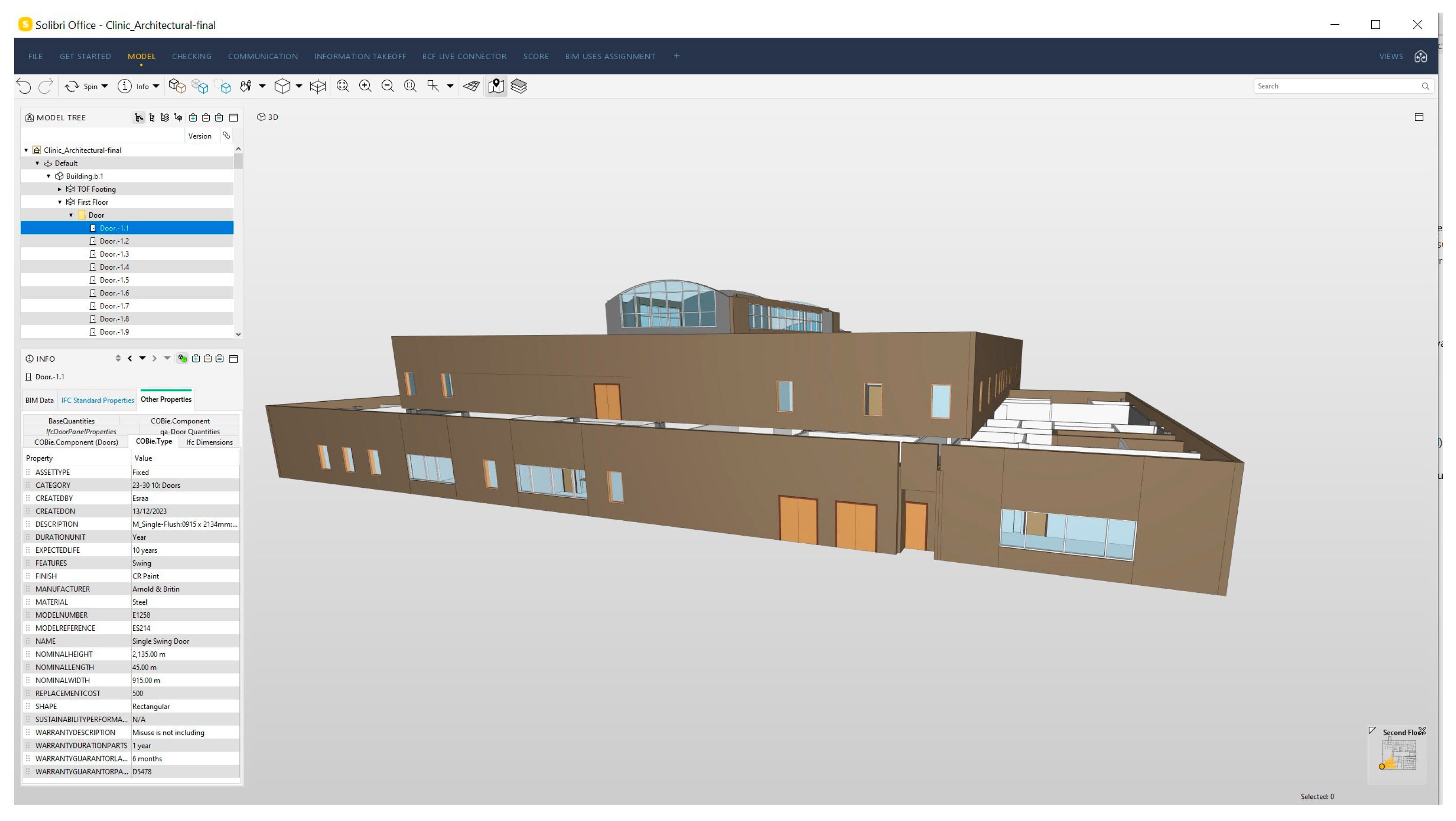This screenshot has width=1456, height=821.
Task: Collapse the Door folder in Model Tree
Action: click(71, 216)
